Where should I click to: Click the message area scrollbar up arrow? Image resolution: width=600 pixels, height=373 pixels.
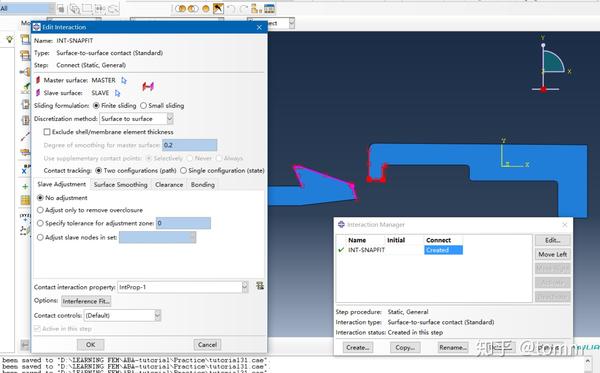[587, 360]
